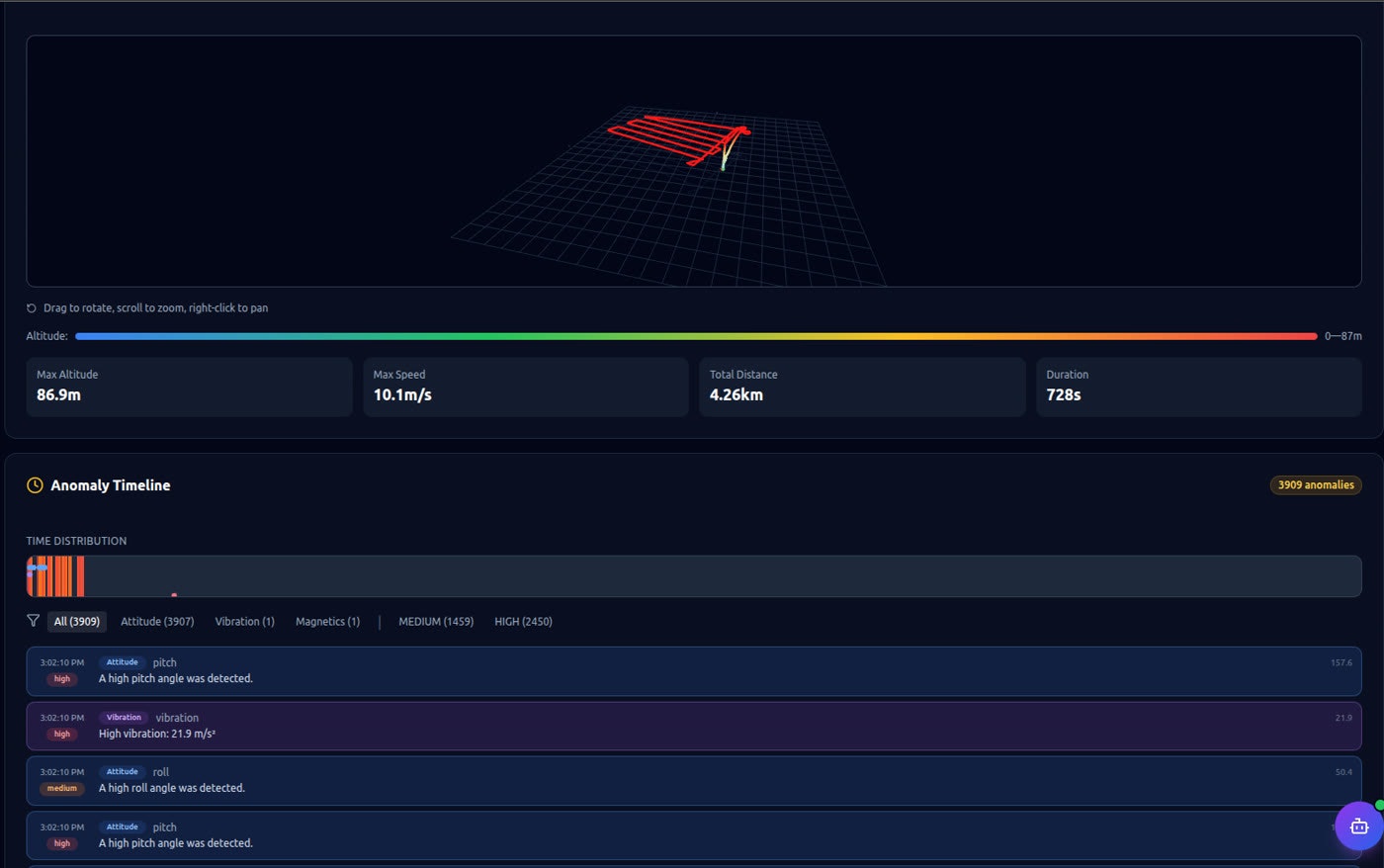Image resolution: width=1384 pixels, height=868 pixels.
Task: Click the 3909 anomalies badge
Action: pos(1316,485)
